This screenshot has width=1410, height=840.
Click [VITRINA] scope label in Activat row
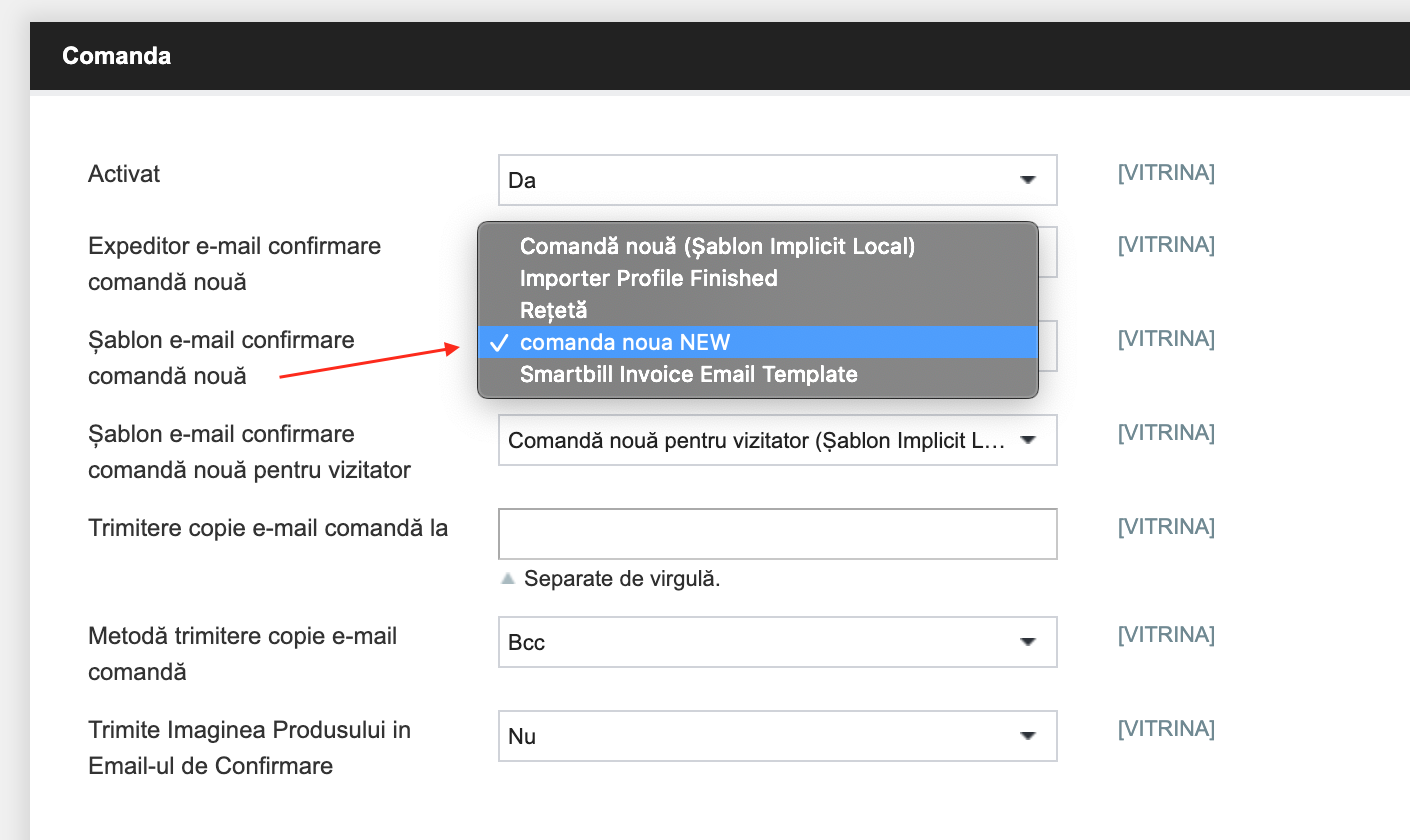(1166, 173)
